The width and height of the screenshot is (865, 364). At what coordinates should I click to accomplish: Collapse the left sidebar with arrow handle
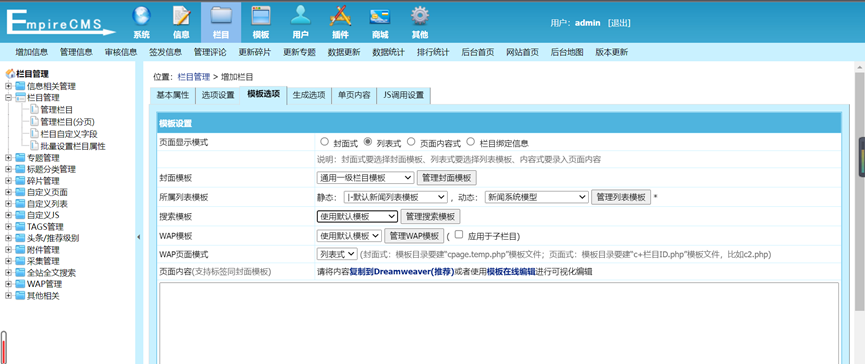[x=138, y=237]
